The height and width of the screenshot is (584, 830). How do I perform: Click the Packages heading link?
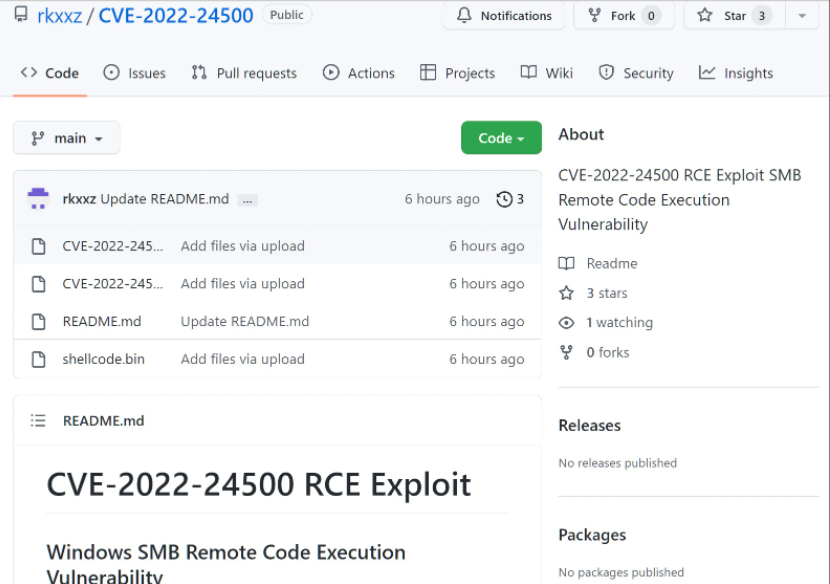[x=592, y=535]
